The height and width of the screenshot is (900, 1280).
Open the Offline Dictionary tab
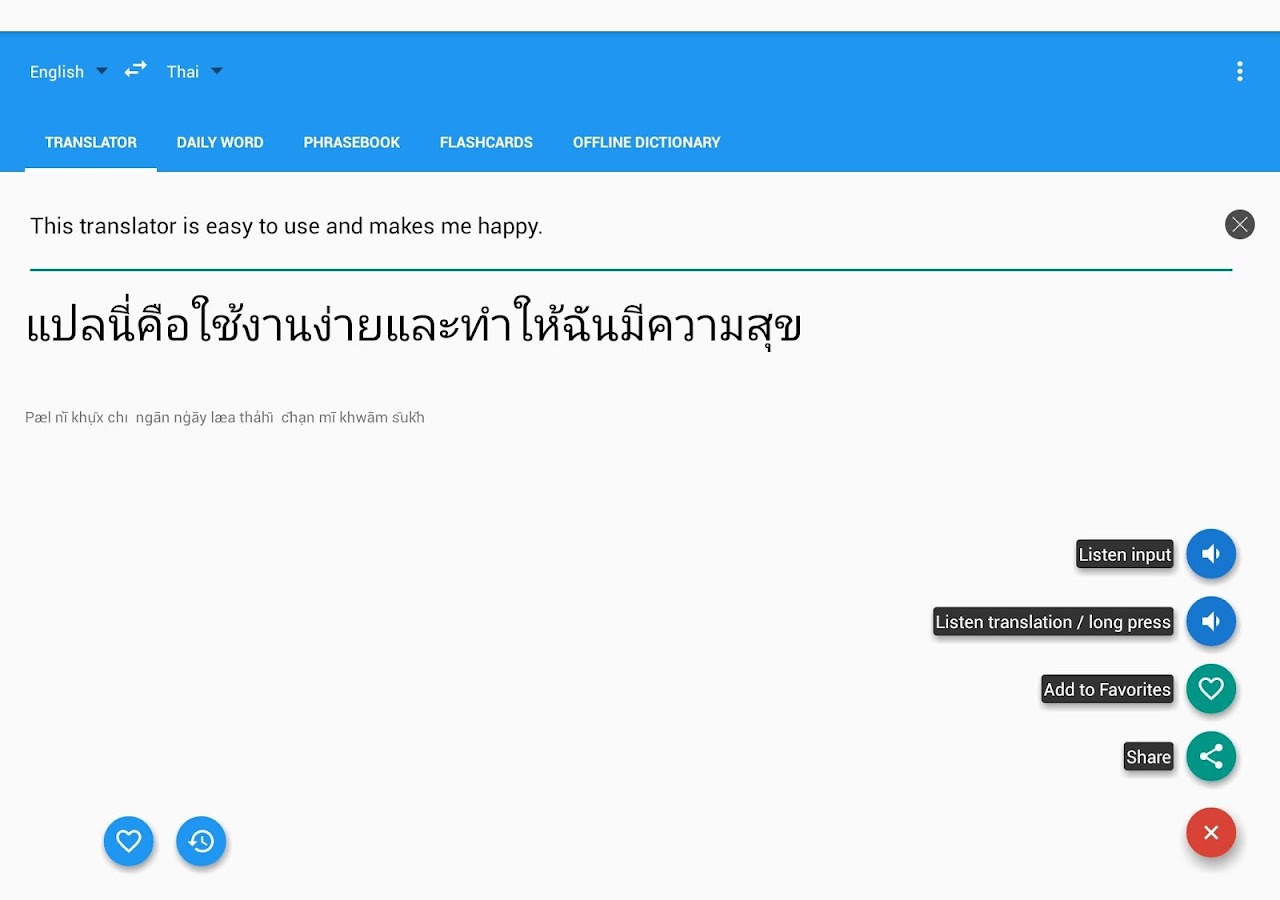647,143
